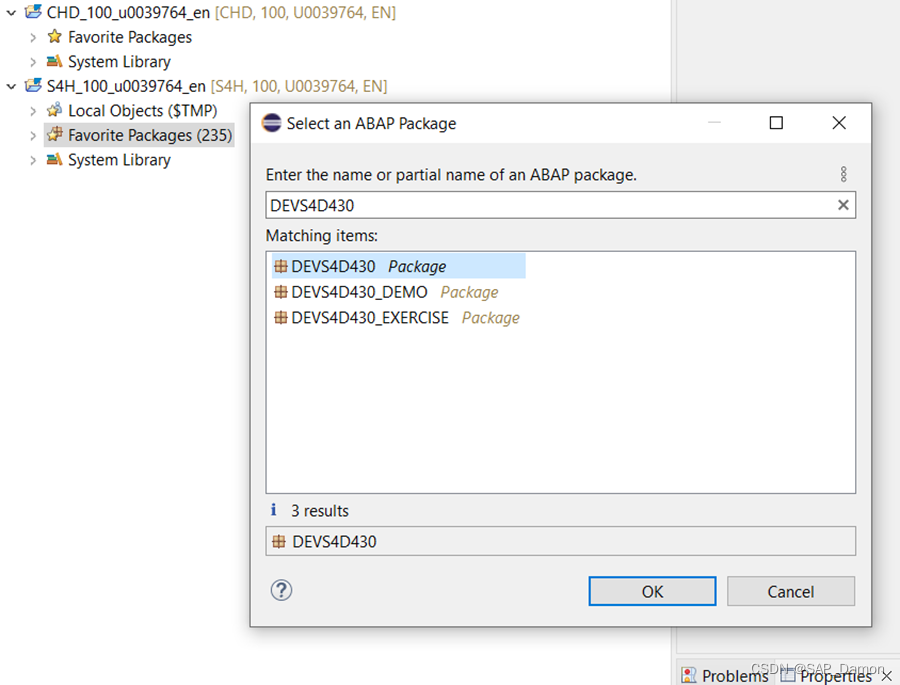Select Favorite Packages (235) tree item
Screen dimensions: 900x685
click(x=150, y=136)
